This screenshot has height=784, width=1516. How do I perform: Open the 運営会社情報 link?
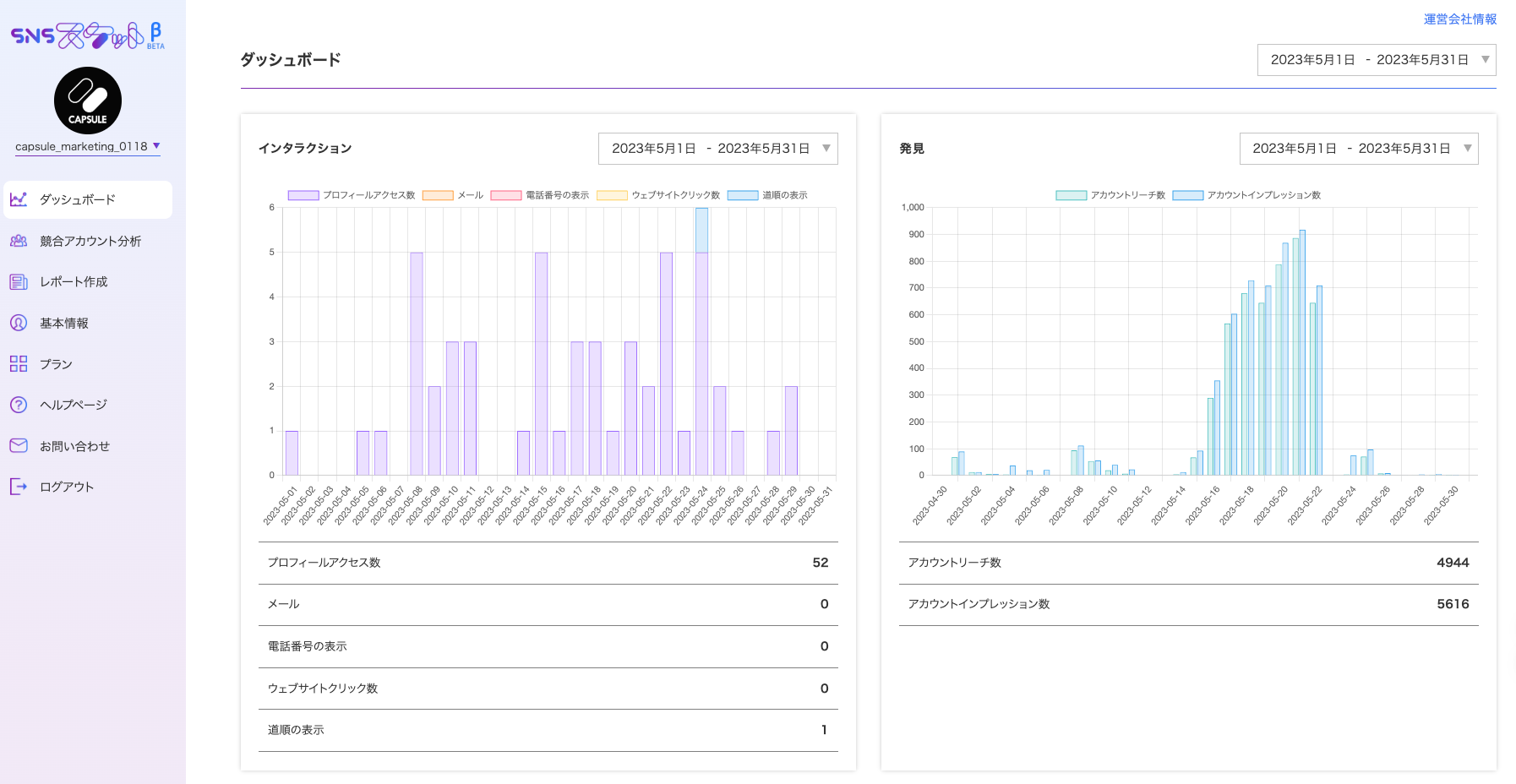(1460, 19)
